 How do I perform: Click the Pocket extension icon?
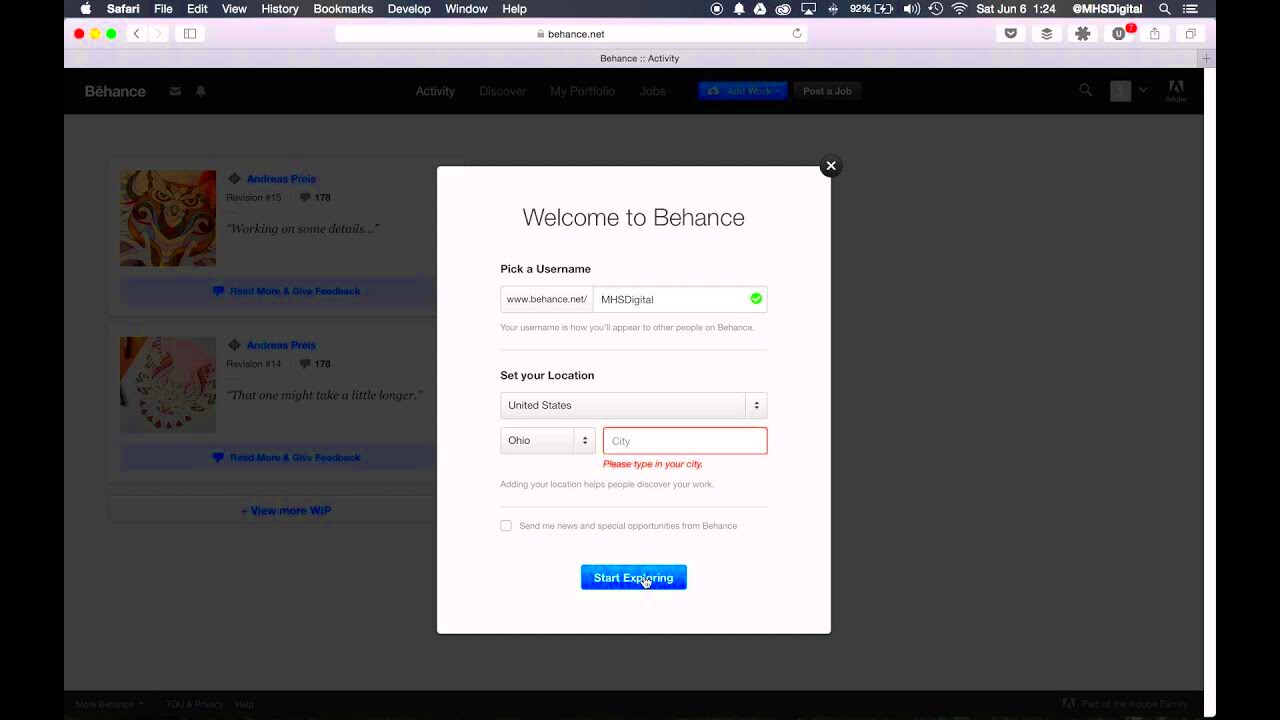click(1011, 34)
